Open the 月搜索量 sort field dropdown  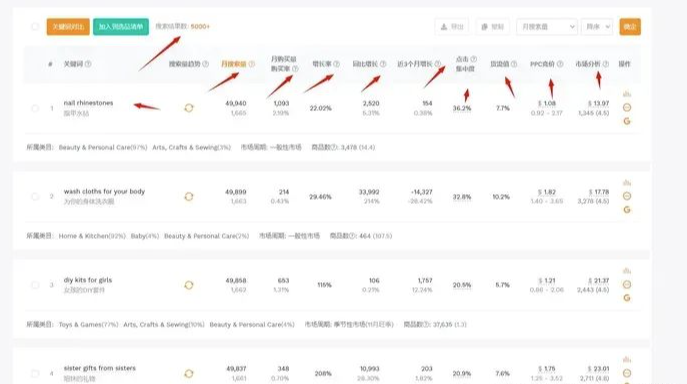point(547,27)
